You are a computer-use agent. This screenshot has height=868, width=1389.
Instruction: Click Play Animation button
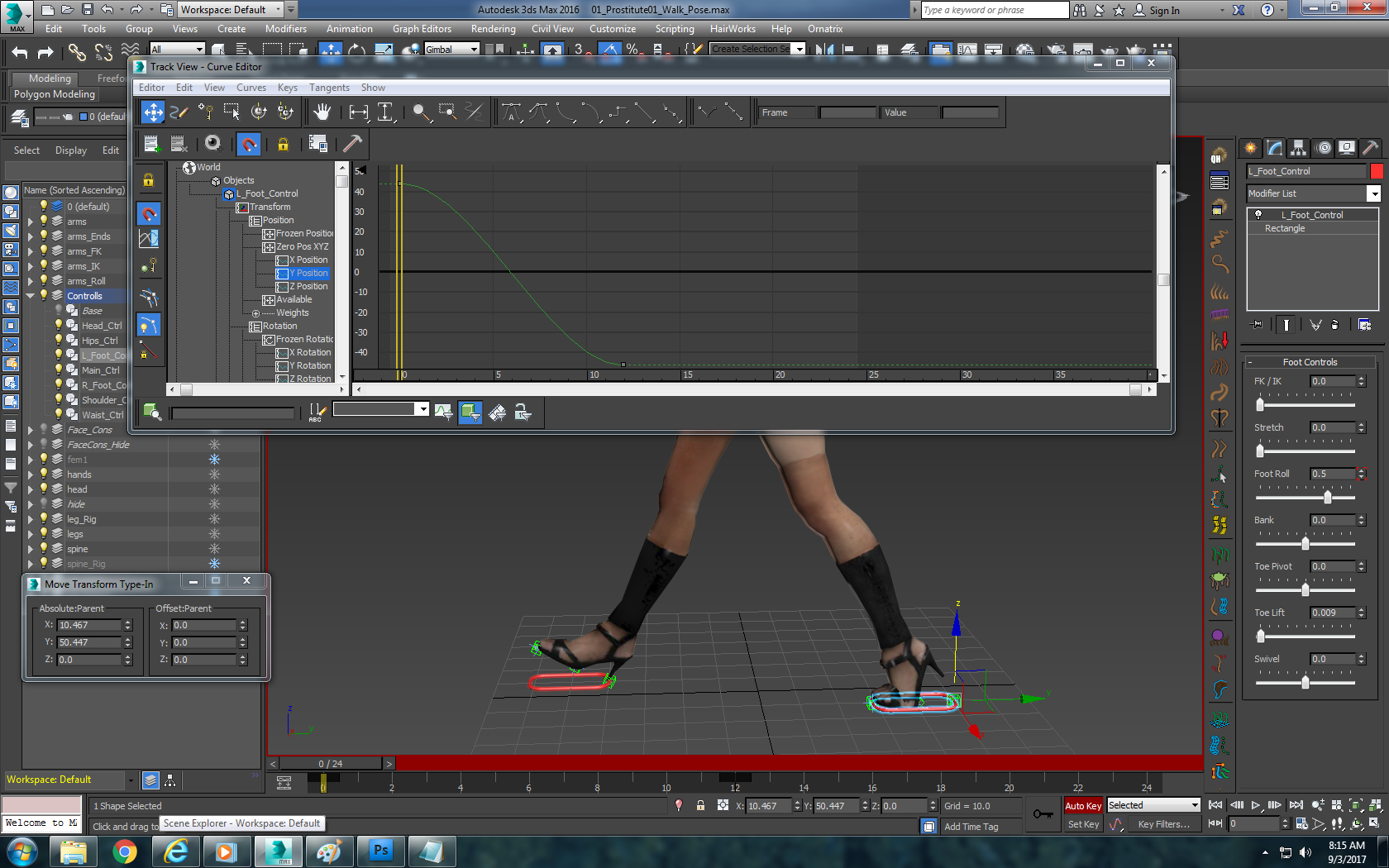[1256, 805]
